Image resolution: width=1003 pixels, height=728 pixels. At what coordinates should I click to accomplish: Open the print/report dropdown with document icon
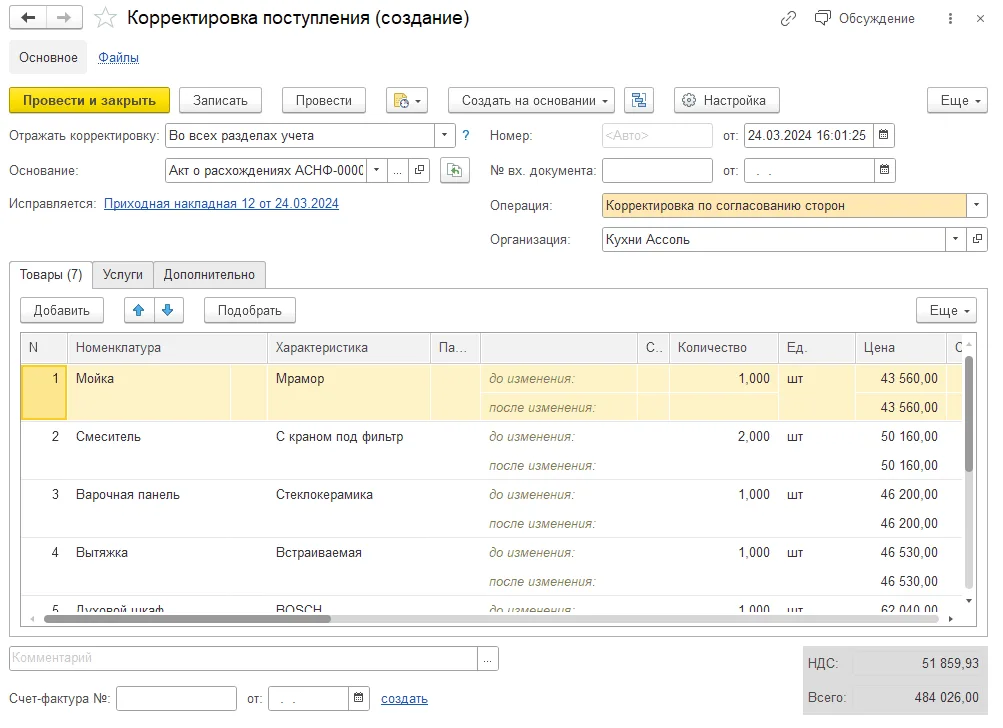pyautogui.click(x=407, y=100)
